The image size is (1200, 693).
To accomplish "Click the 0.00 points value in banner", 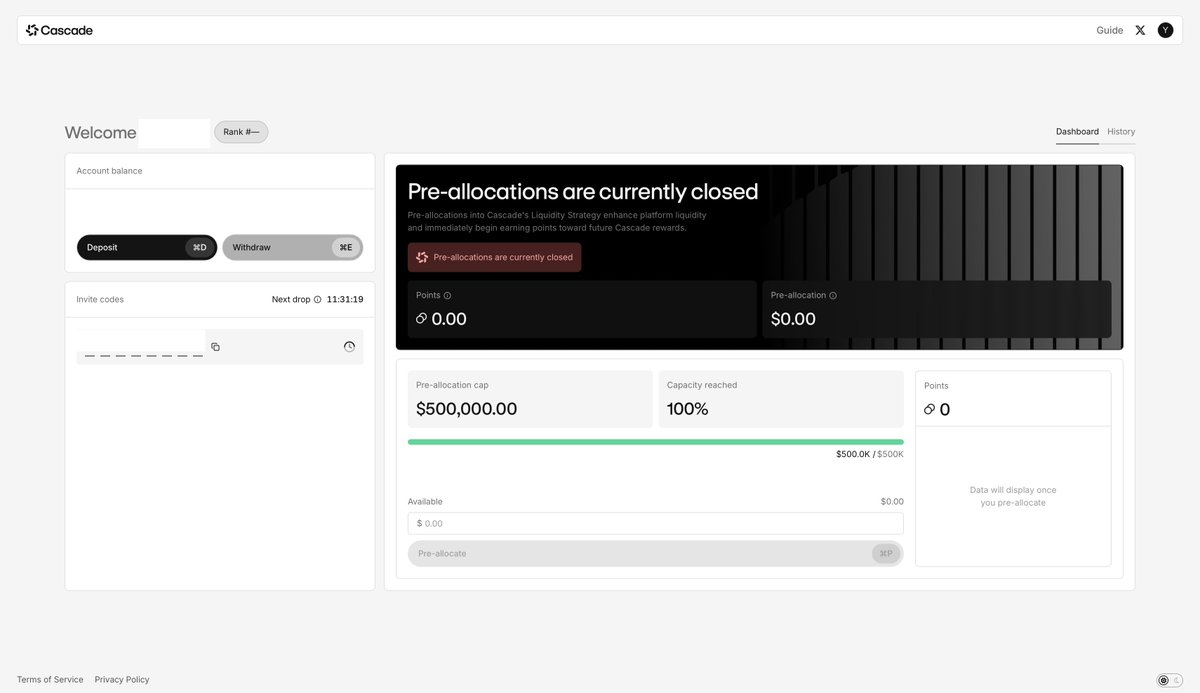I will tap(449, 319).
